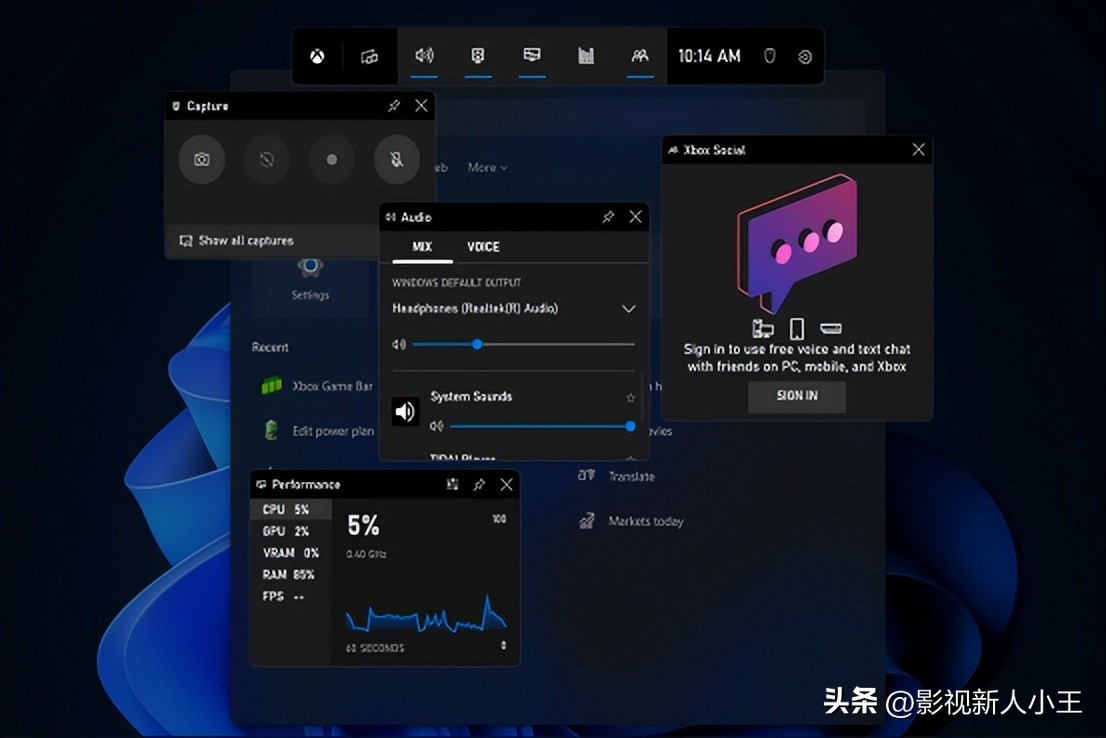Click the CPU usage graph
1106x738 pixels.
pos(426,614)
